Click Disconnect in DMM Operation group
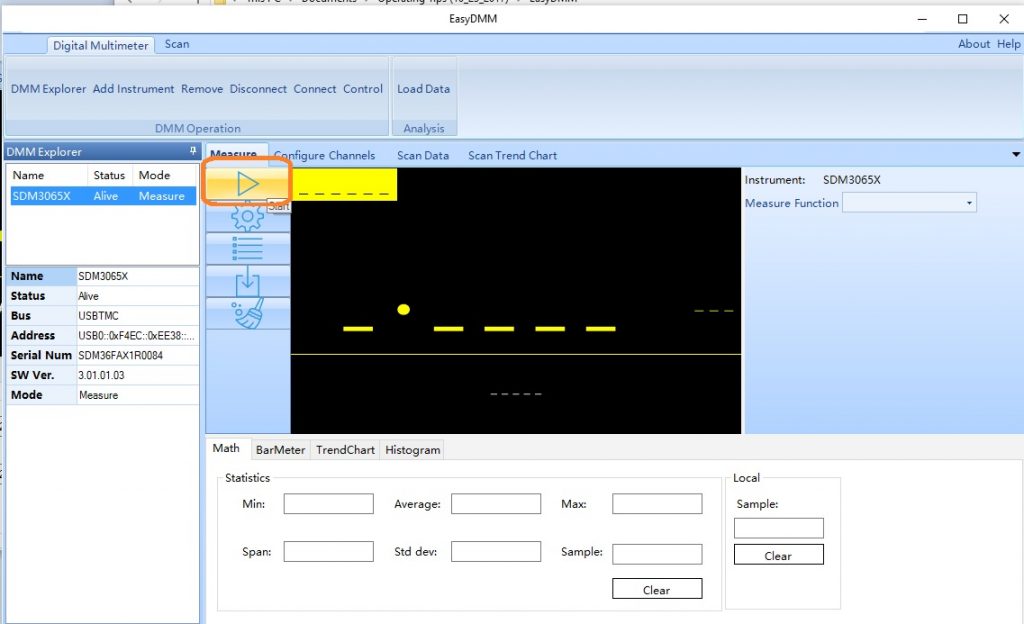The width and height of the screenshot is (1024, 624). tap(258, 89)
